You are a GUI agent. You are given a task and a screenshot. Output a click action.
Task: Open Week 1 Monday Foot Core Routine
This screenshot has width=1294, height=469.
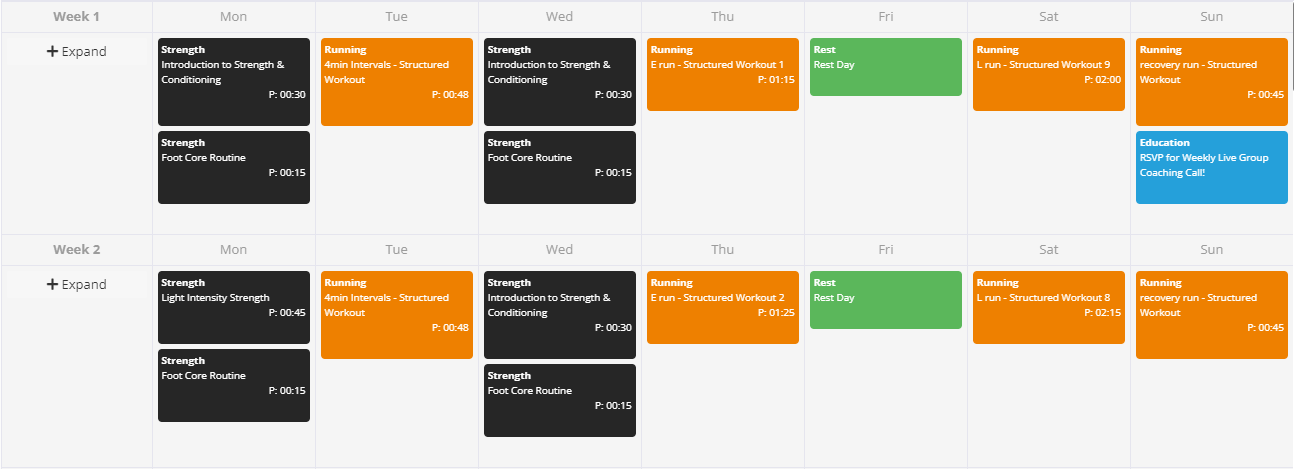[x=234, y=167]
